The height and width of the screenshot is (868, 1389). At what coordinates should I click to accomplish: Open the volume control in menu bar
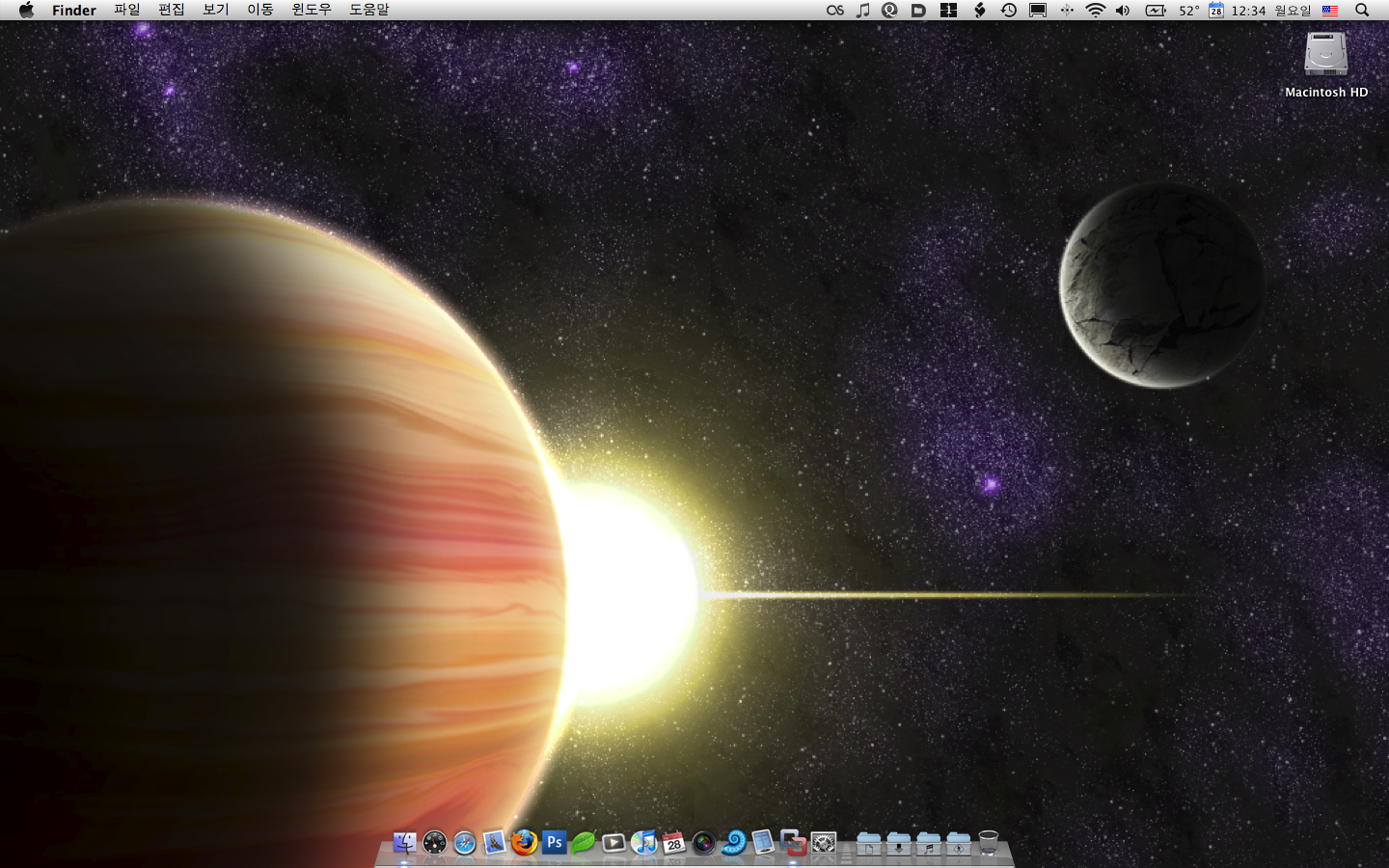click(x=1123, y=11)
